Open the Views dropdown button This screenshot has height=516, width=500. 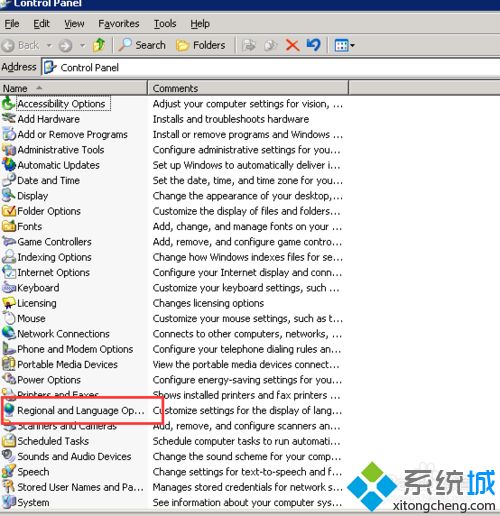click(344, 45)
